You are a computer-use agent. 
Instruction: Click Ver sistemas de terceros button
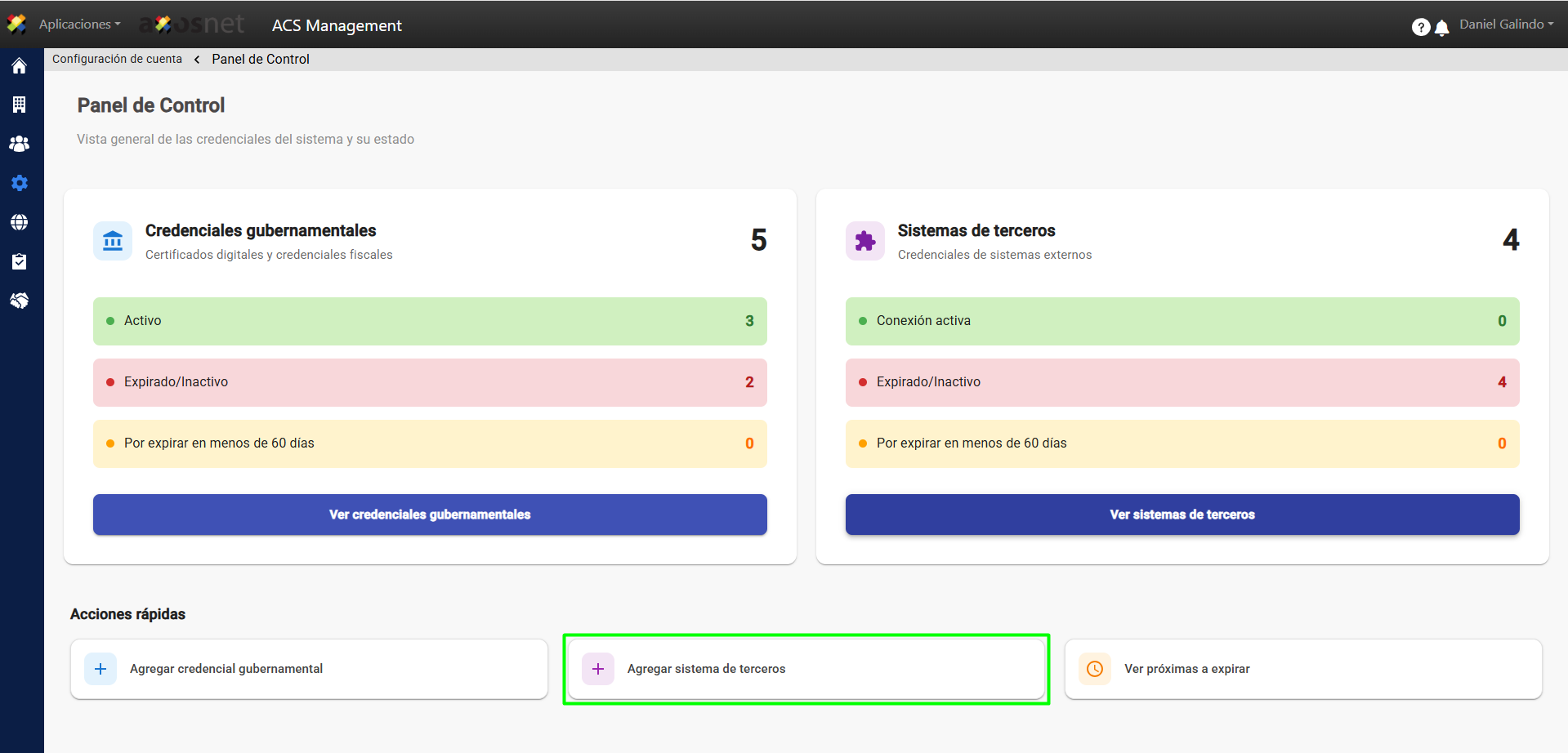(x=1182, y=515)
